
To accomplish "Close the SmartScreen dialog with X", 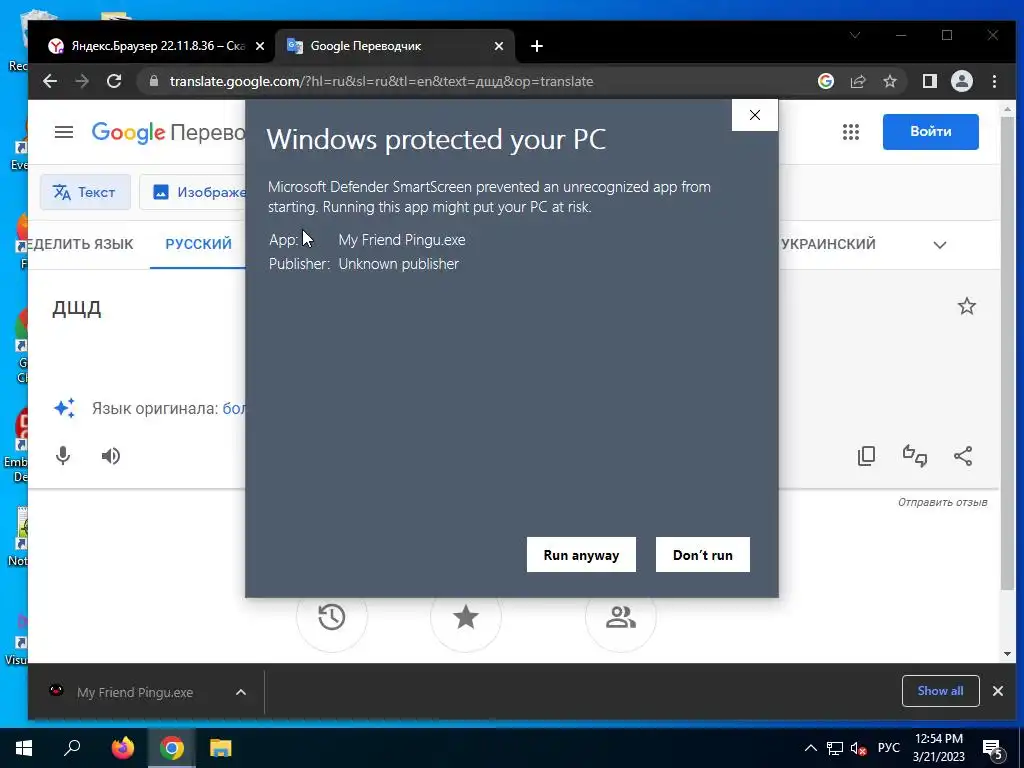I will click(x=755, y=115).
